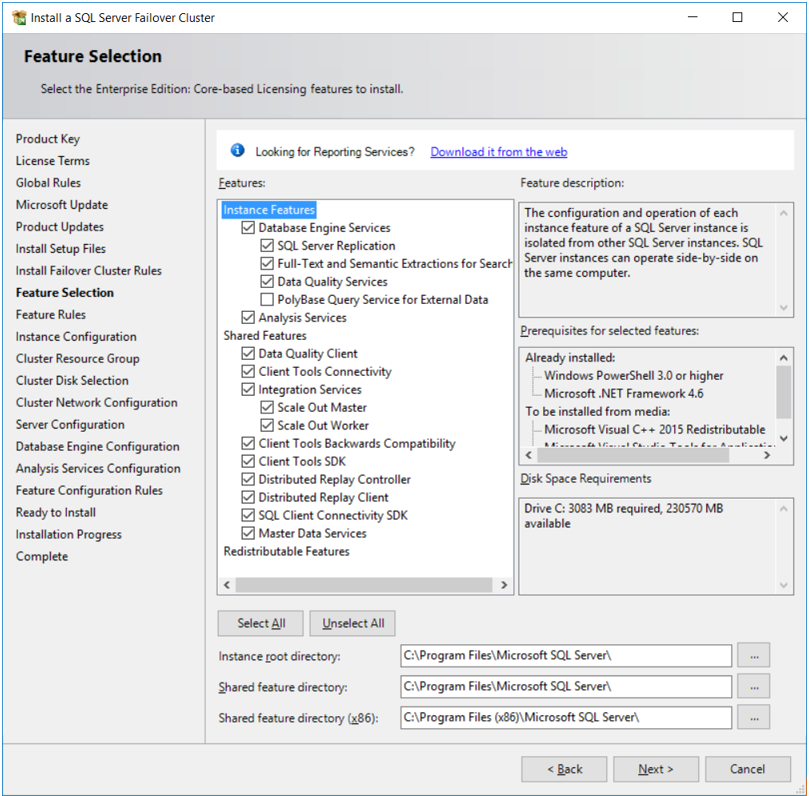Select Cluster Disk Selection step
809x796 pixels.
tap(72, 381)
